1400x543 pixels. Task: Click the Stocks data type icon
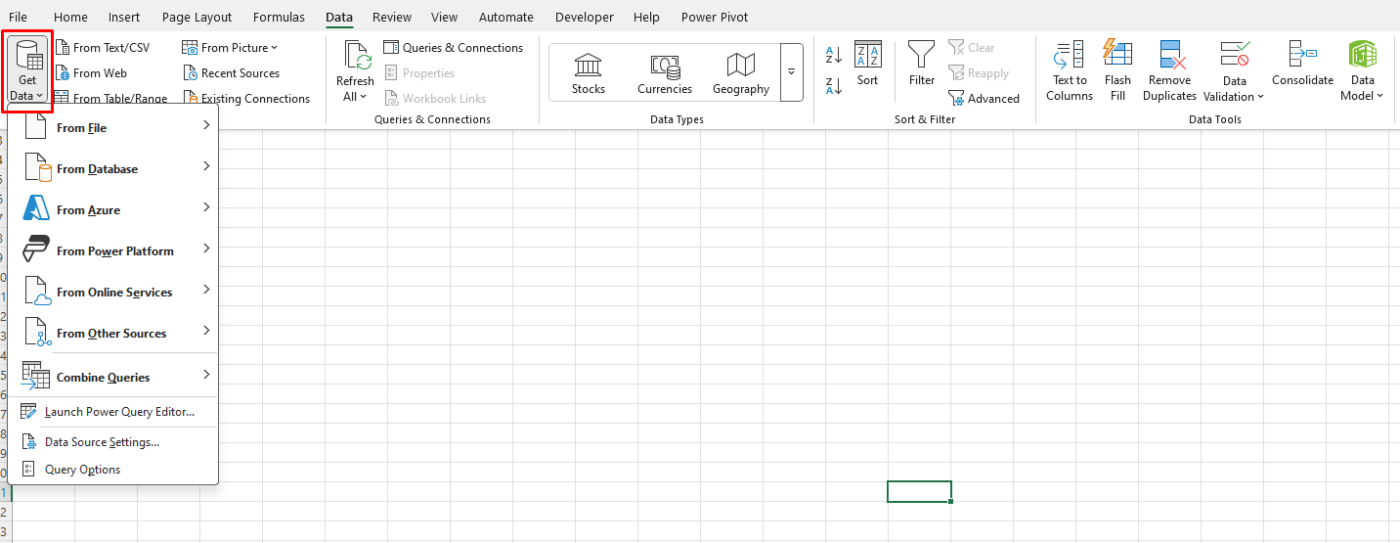point(588,66)
